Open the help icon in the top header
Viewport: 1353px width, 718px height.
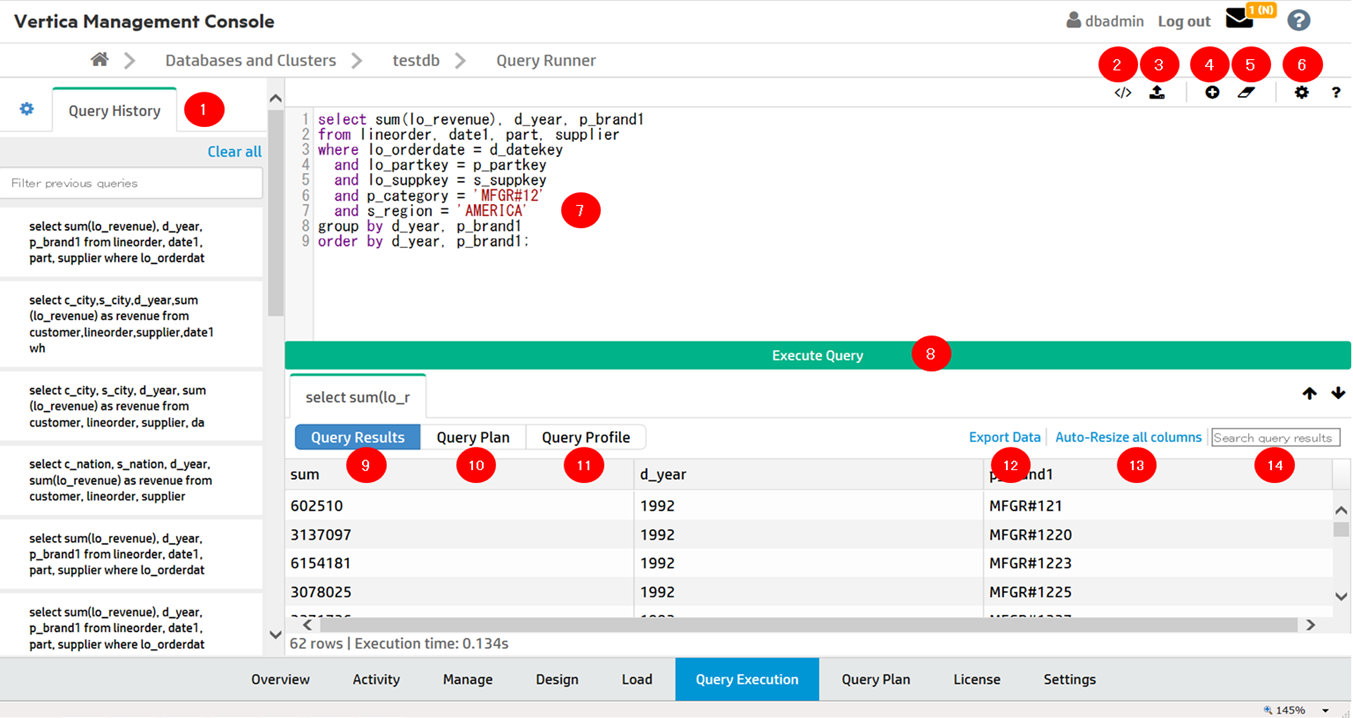click(x=1298, y=20)
